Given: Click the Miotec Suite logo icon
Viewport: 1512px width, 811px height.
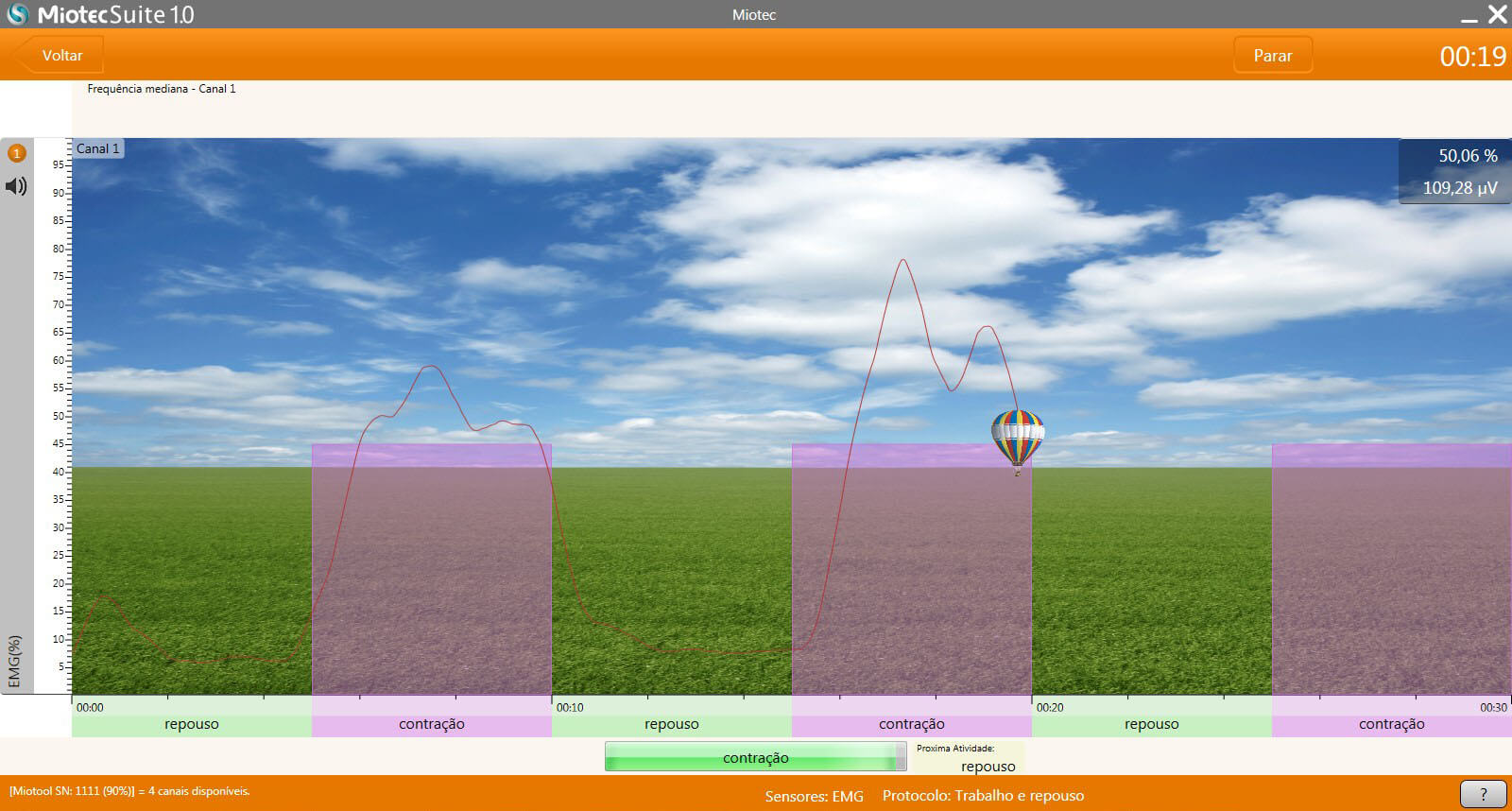Looking at the screenshot, I should point(17,13).
